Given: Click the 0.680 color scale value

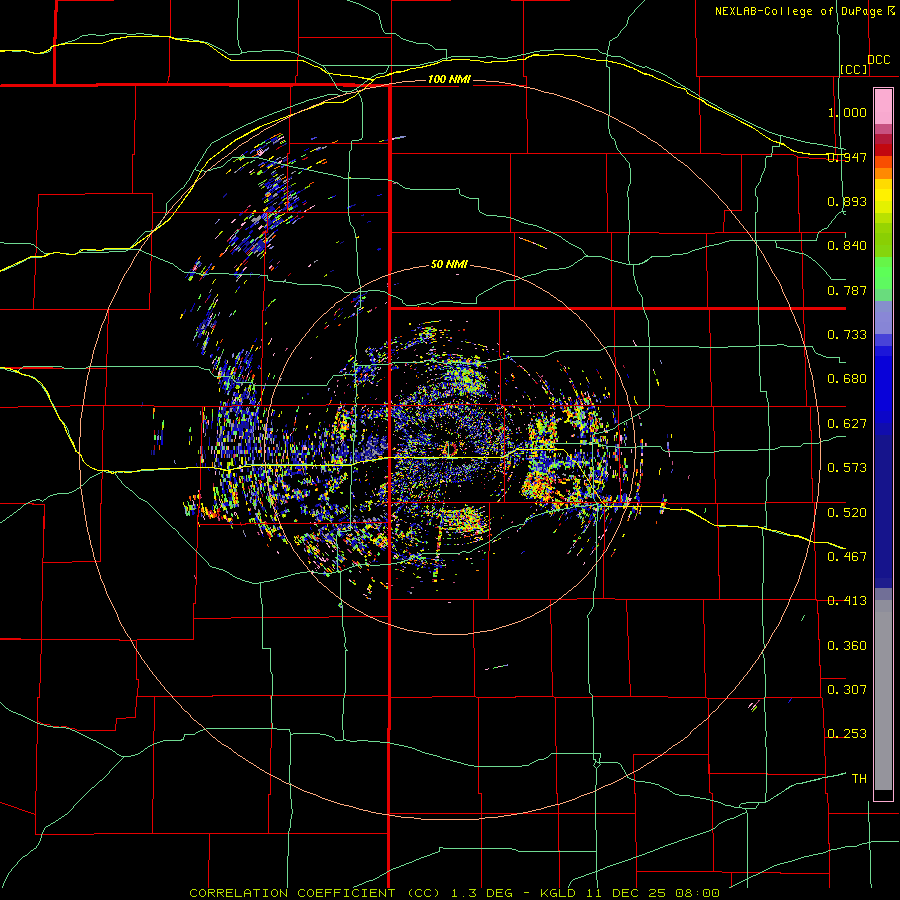Looking at the screenshot, I should (x=847, y=379).
